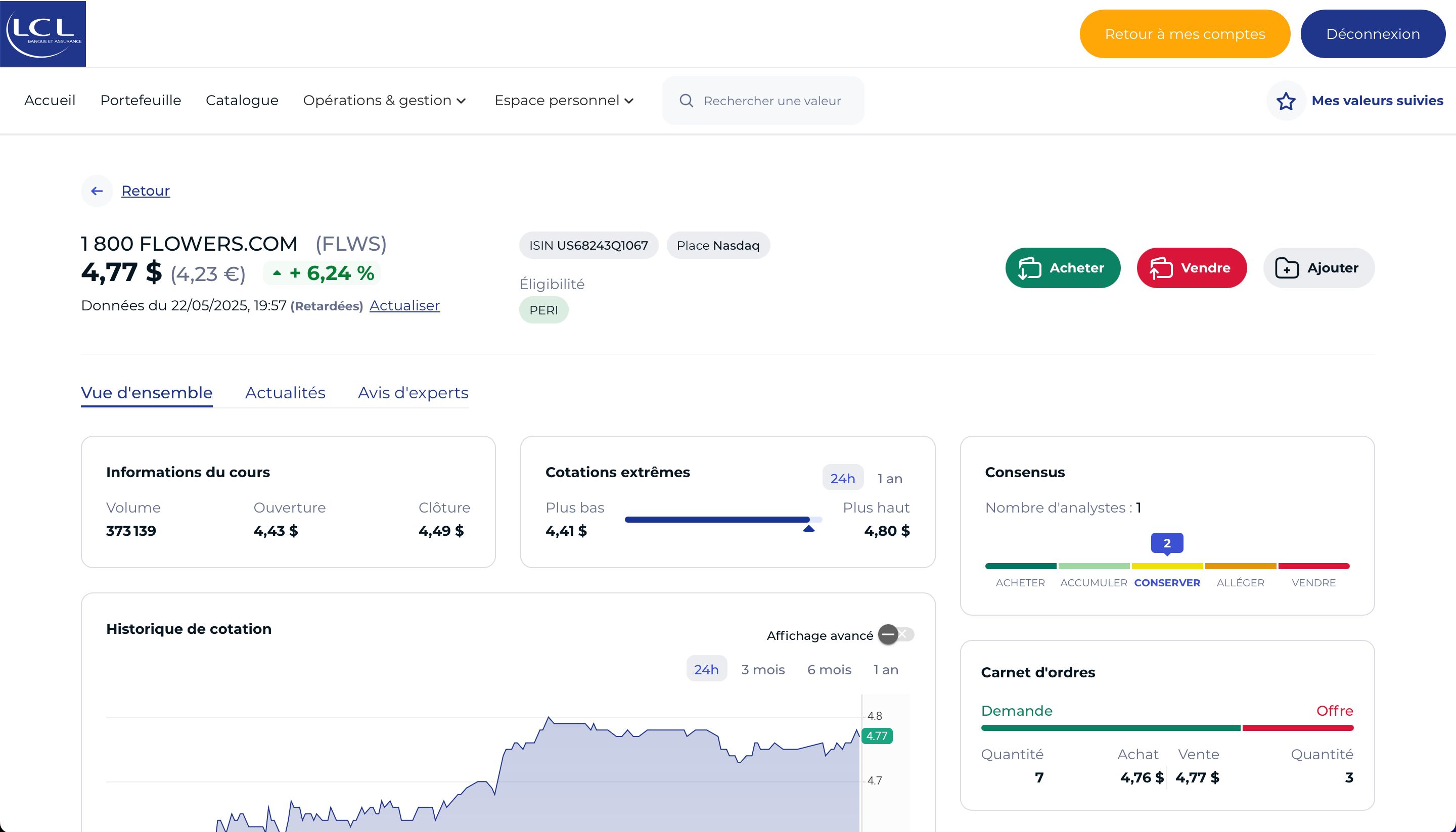Click the Plus bas value 4,41 $
This screenshot has height=832, width=1456.
[566, 531]
